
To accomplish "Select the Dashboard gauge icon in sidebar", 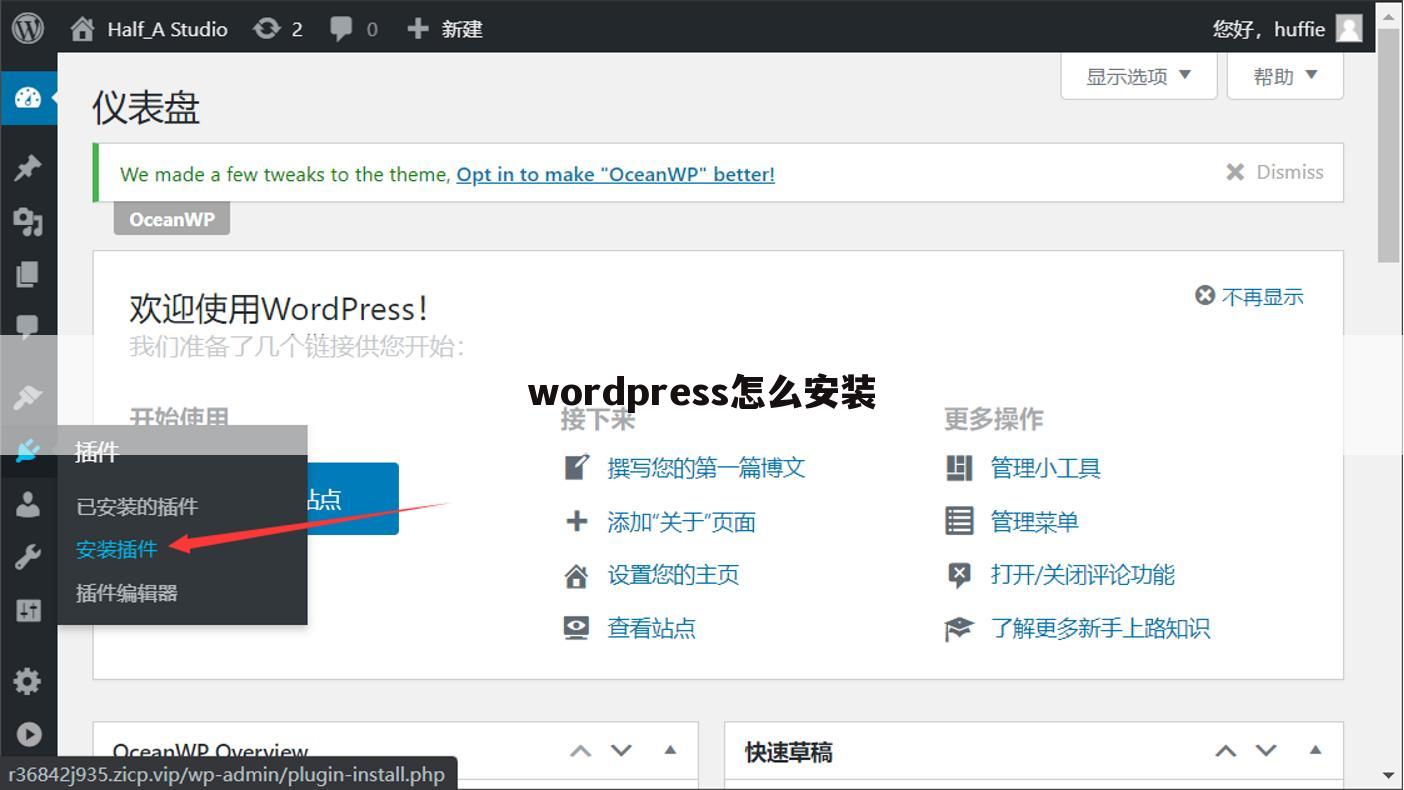I will [28, 98].
